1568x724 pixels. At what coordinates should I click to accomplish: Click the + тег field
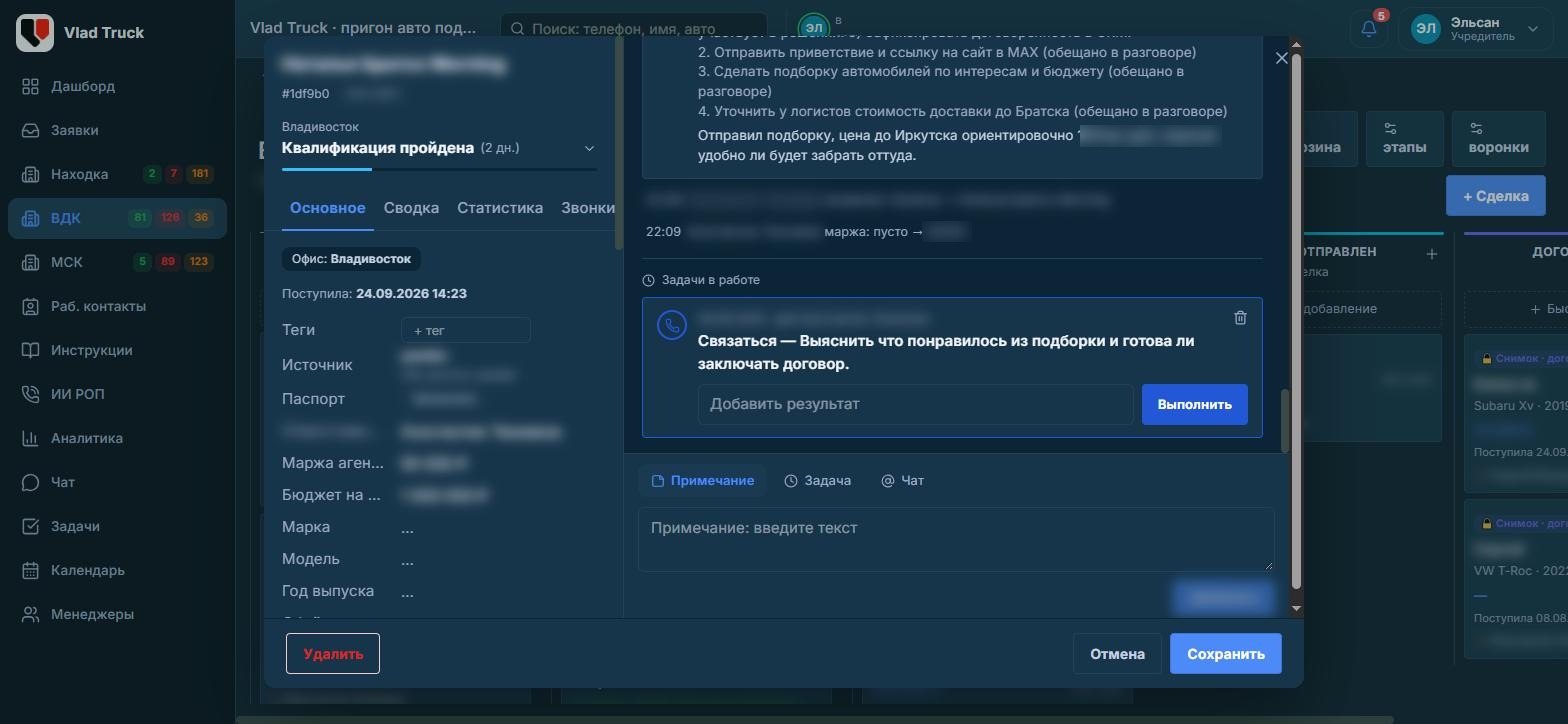coord(465,330)
